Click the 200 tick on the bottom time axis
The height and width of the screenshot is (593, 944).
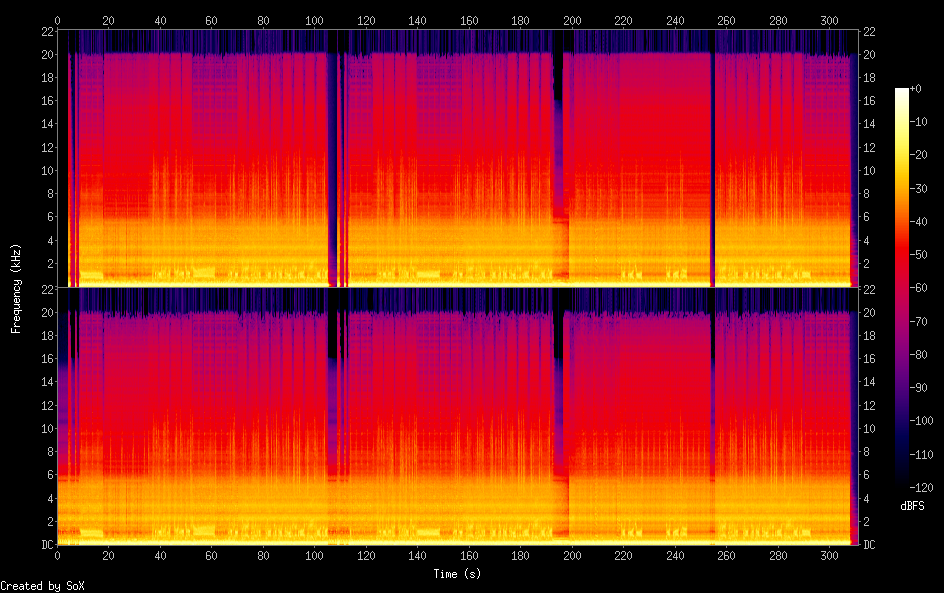(572, 556)
